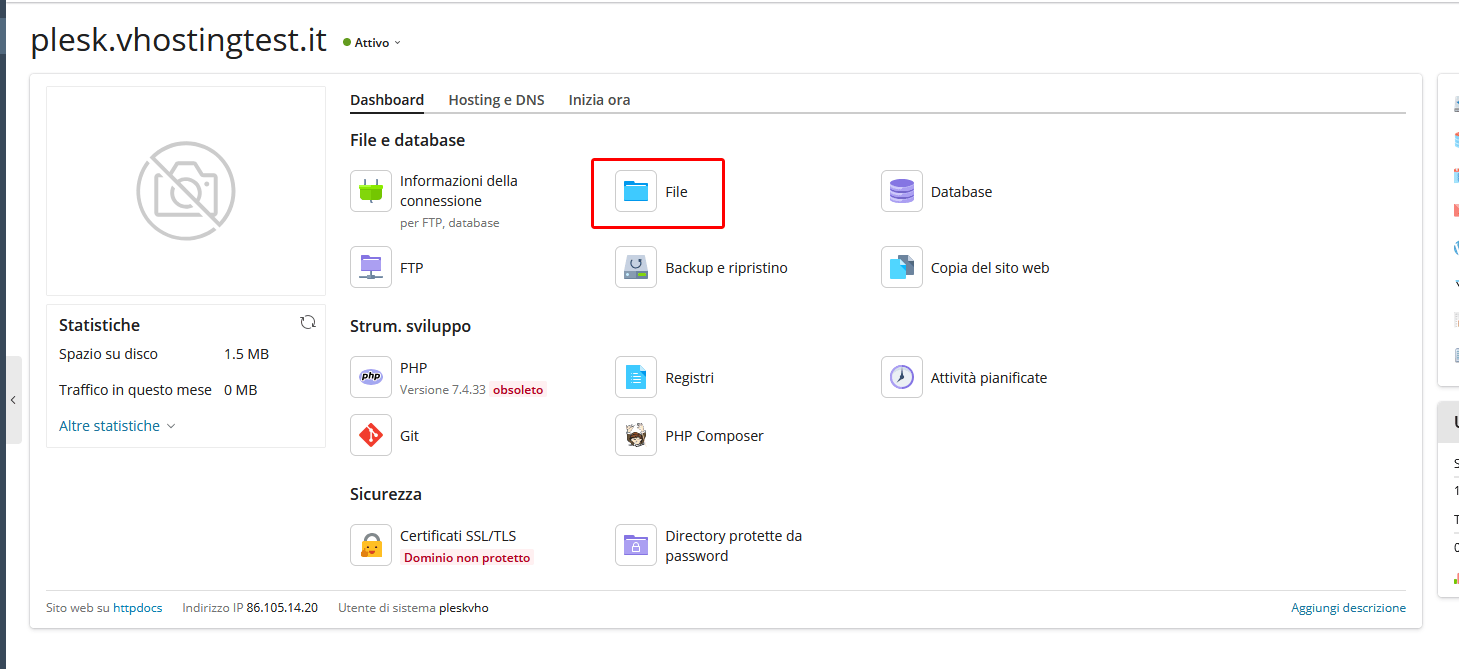Viewport: 1459px width, 669px height.
Task: Expand Altre statistiche
Action: [117, 426]
